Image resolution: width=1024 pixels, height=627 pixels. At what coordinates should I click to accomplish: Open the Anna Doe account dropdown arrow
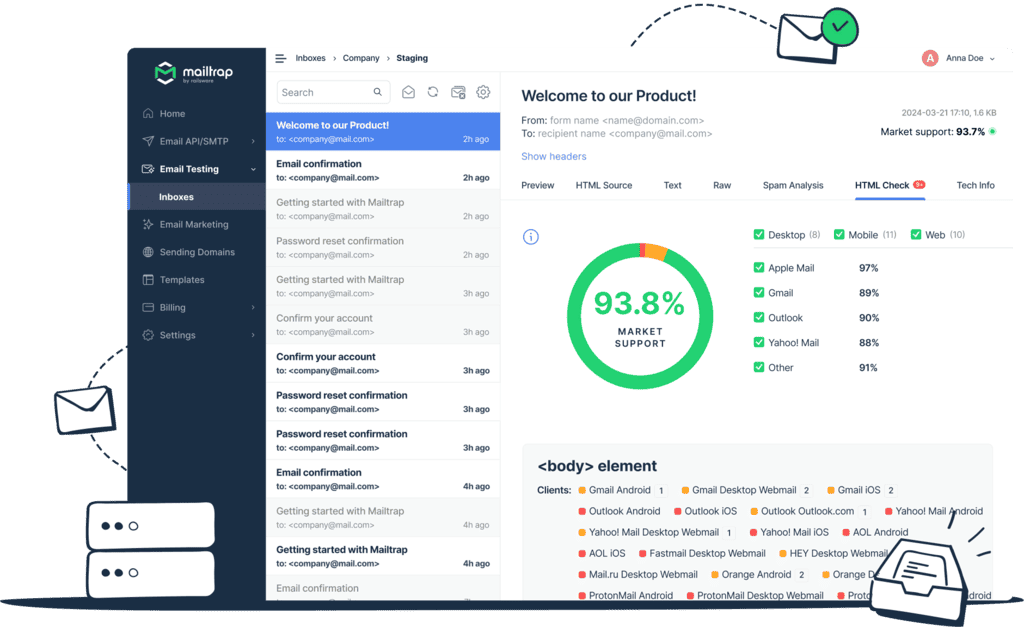point(992,59)
